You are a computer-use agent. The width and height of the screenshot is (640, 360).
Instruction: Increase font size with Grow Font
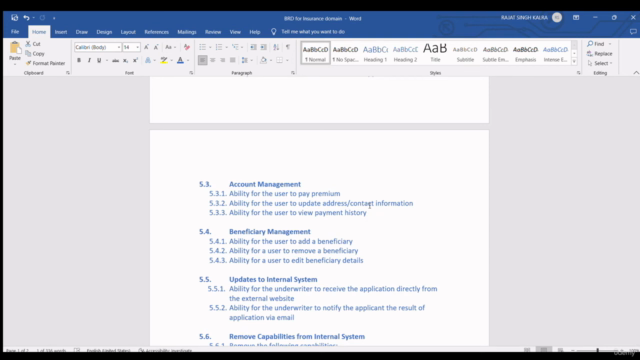pos(146,47)
